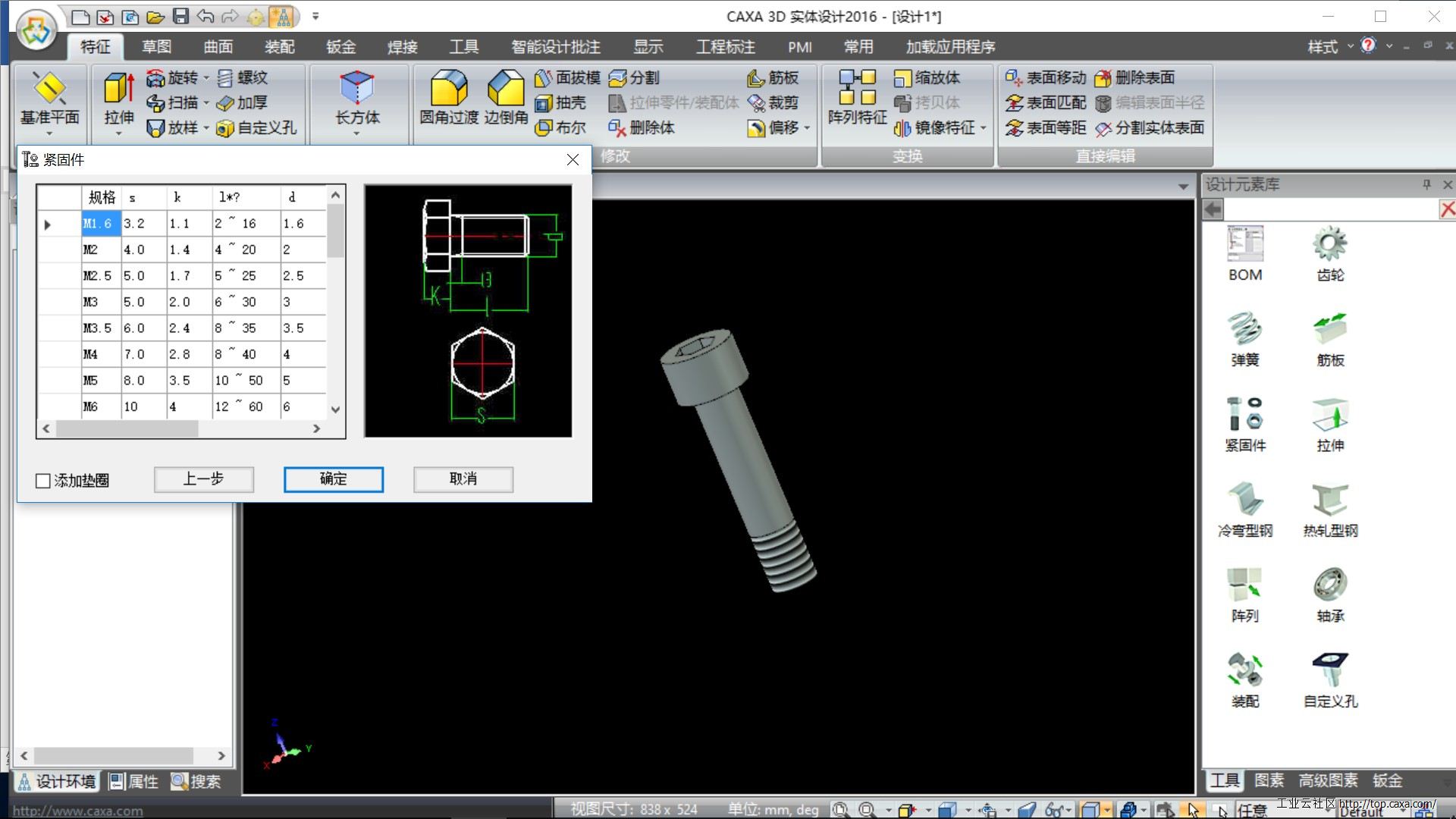
Task: Click the 螺纹 thread tool
Action: click(x=242, y=77)
